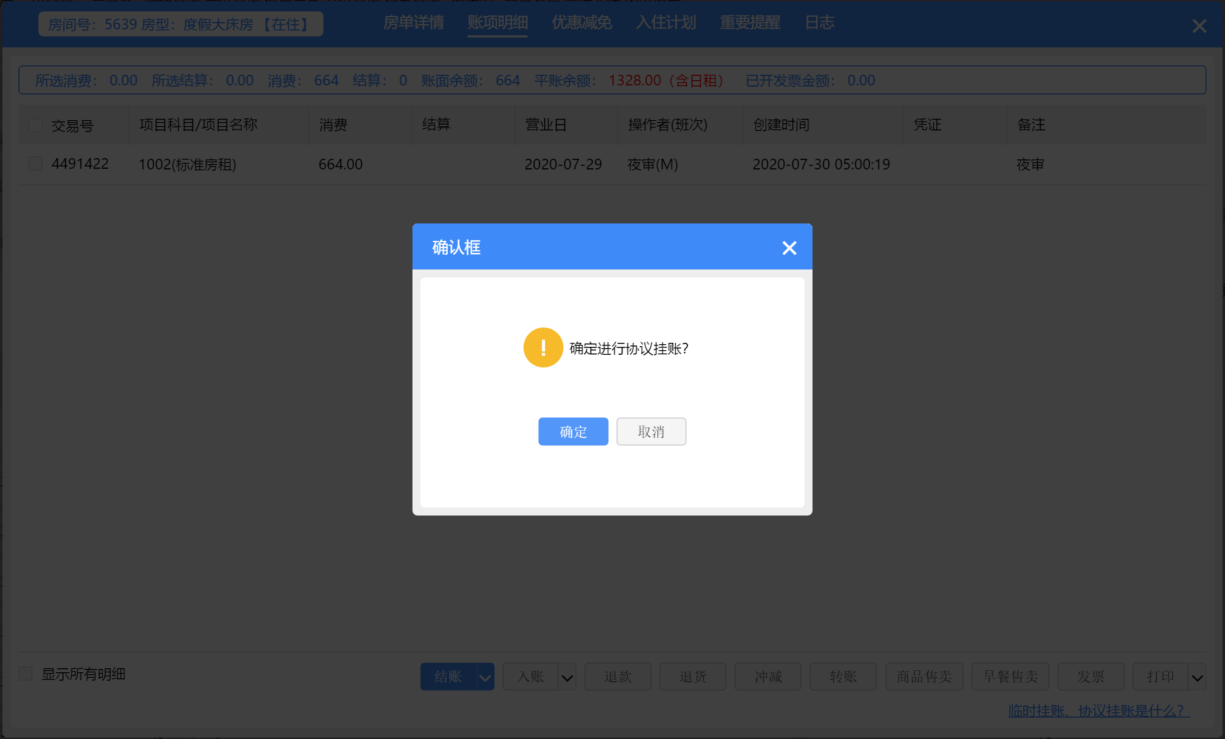Open the 优惠减免 tab
The width and height of the screenshot is (1225, 739).
[x=582, y=22]
